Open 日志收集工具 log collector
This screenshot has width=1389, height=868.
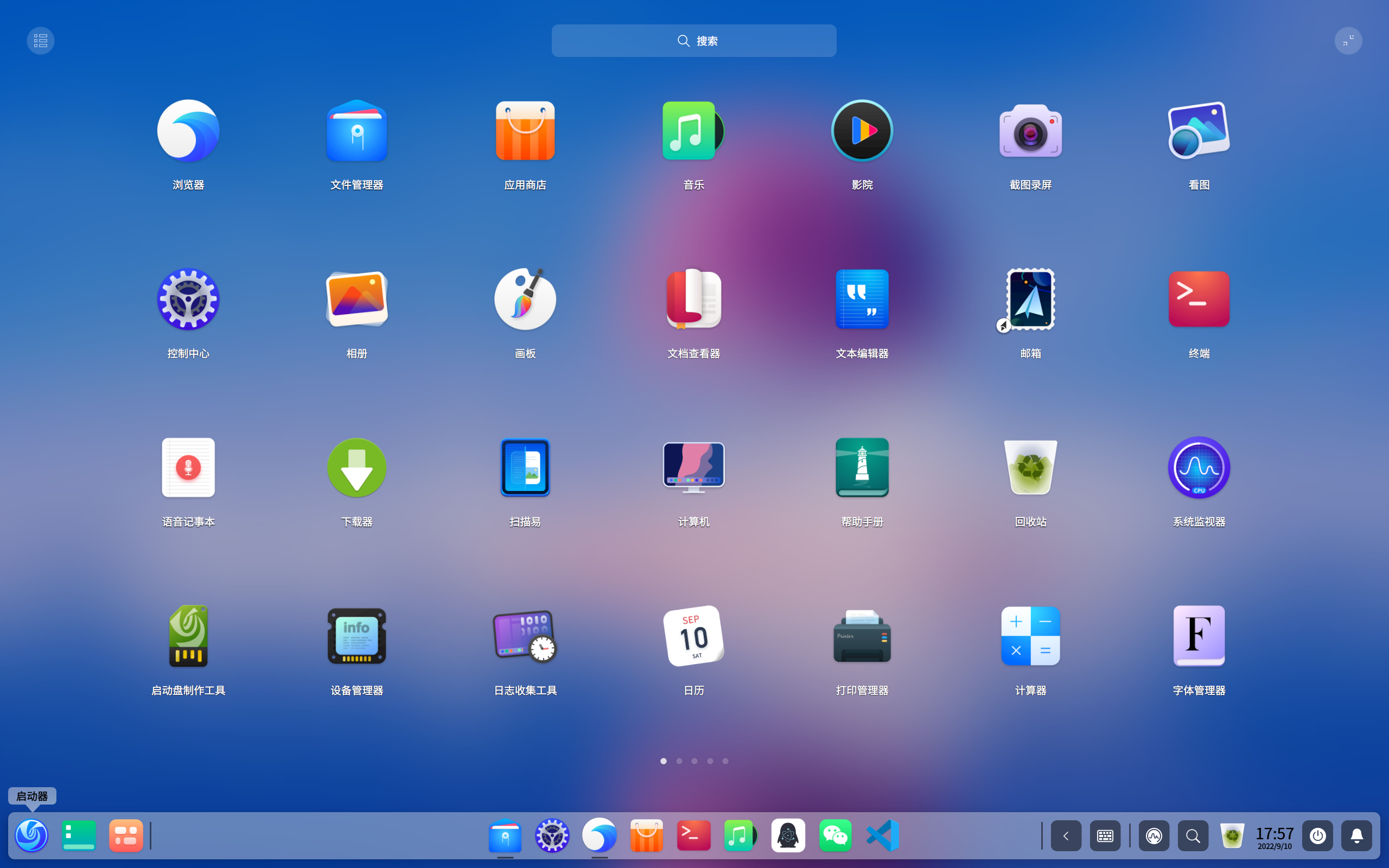pos(525,636)
